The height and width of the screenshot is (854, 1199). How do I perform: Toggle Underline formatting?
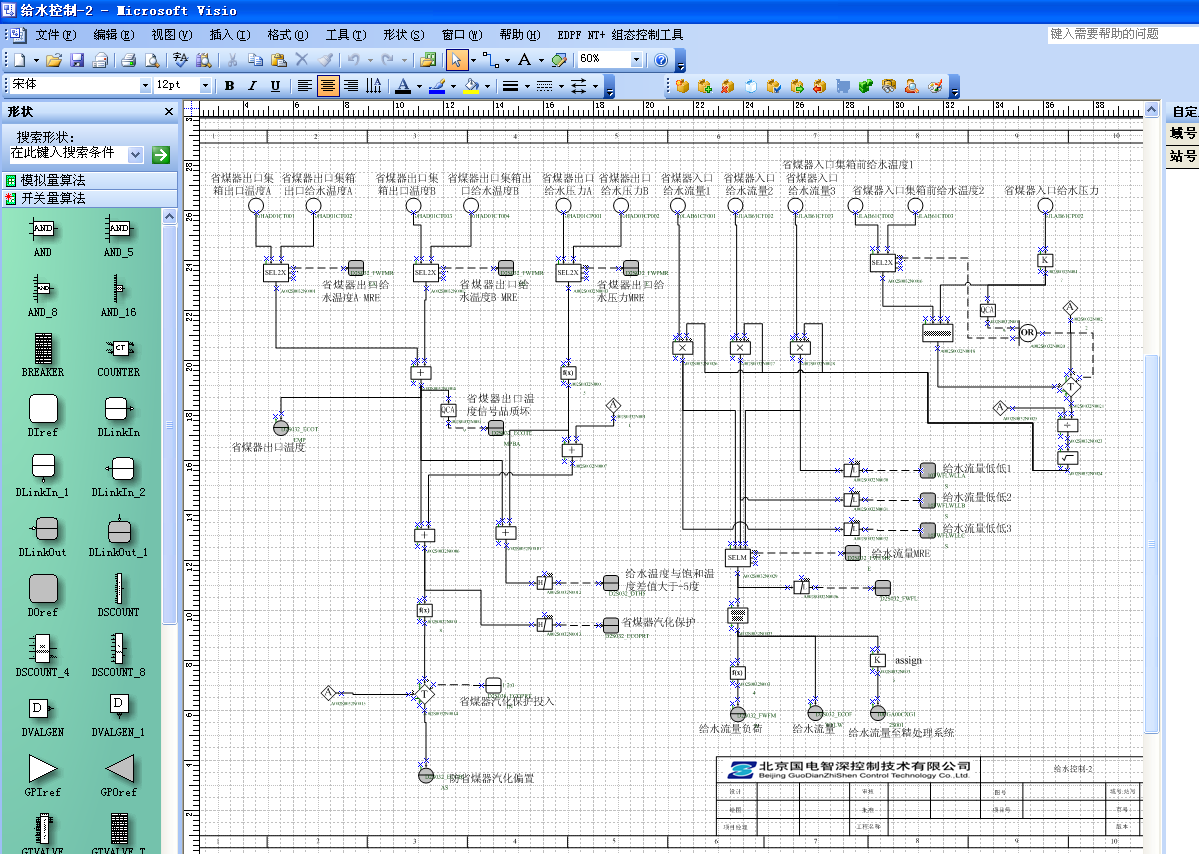[x=275, y=86]
